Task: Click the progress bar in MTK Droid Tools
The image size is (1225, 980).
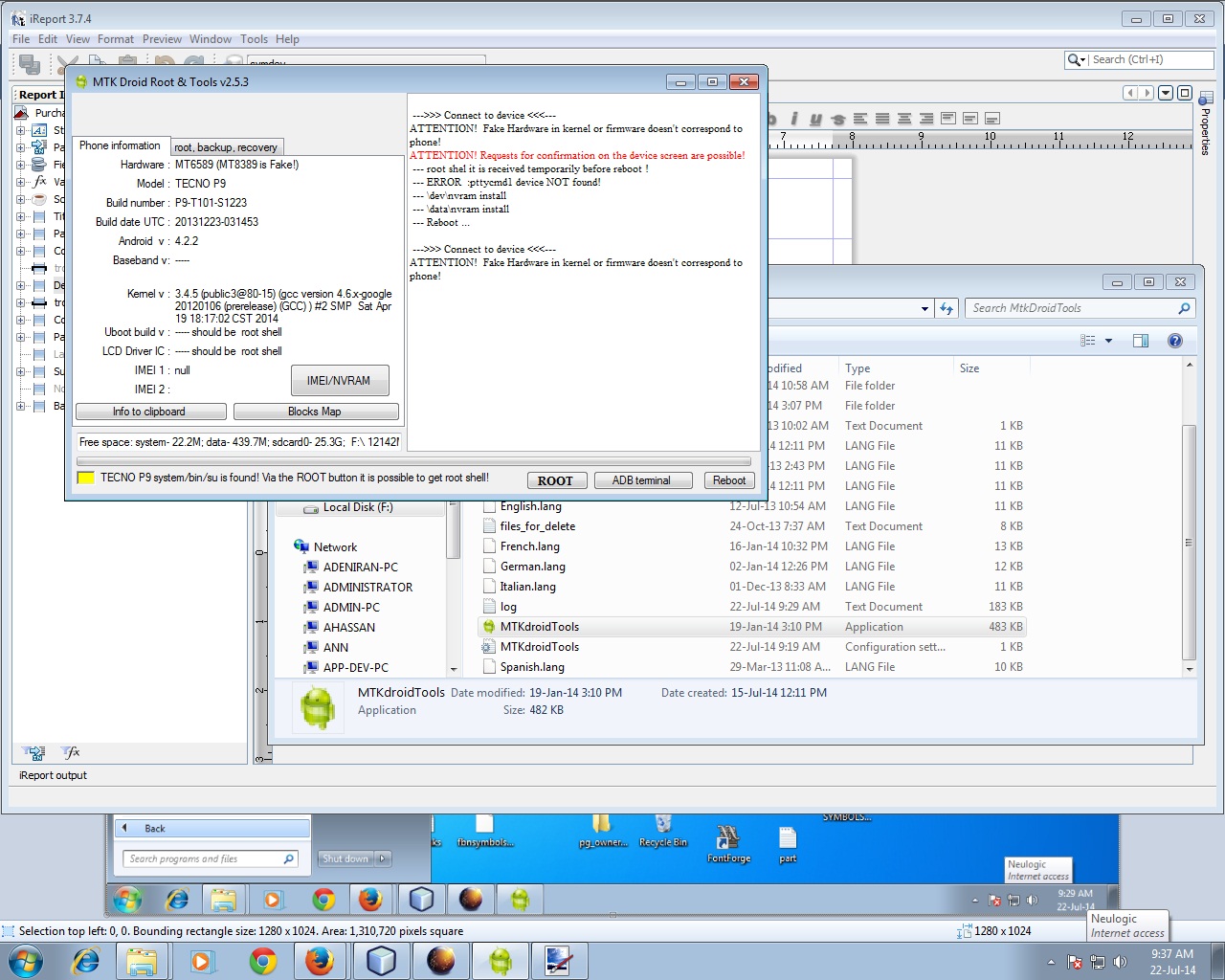Action: point(414,460)
